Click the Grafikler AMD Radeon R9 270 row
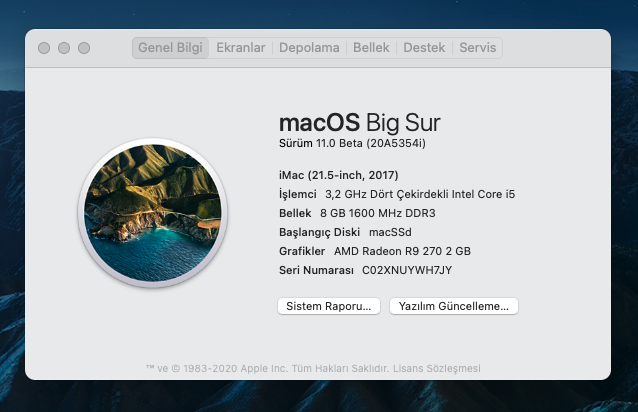This screenshot has height=412, width=638. click(374, 251)
